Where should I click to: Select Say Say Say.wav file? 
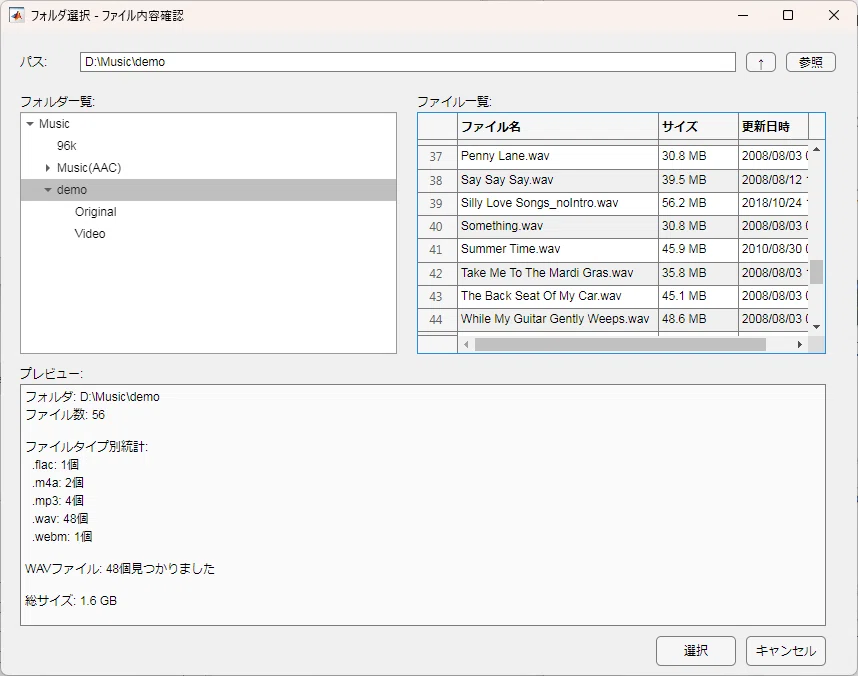pos(558,180)
